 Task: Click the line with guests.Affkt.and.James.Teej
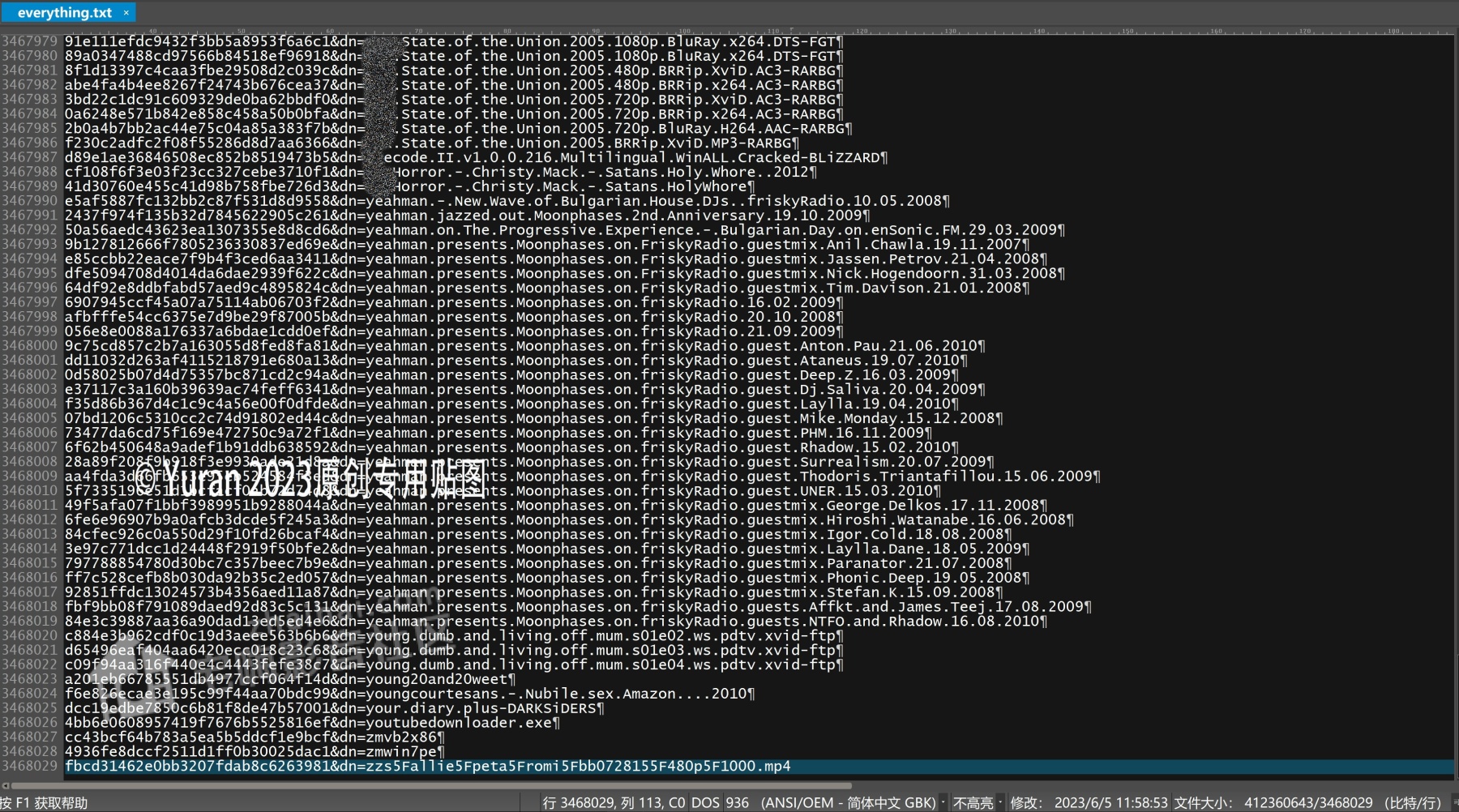578,607
